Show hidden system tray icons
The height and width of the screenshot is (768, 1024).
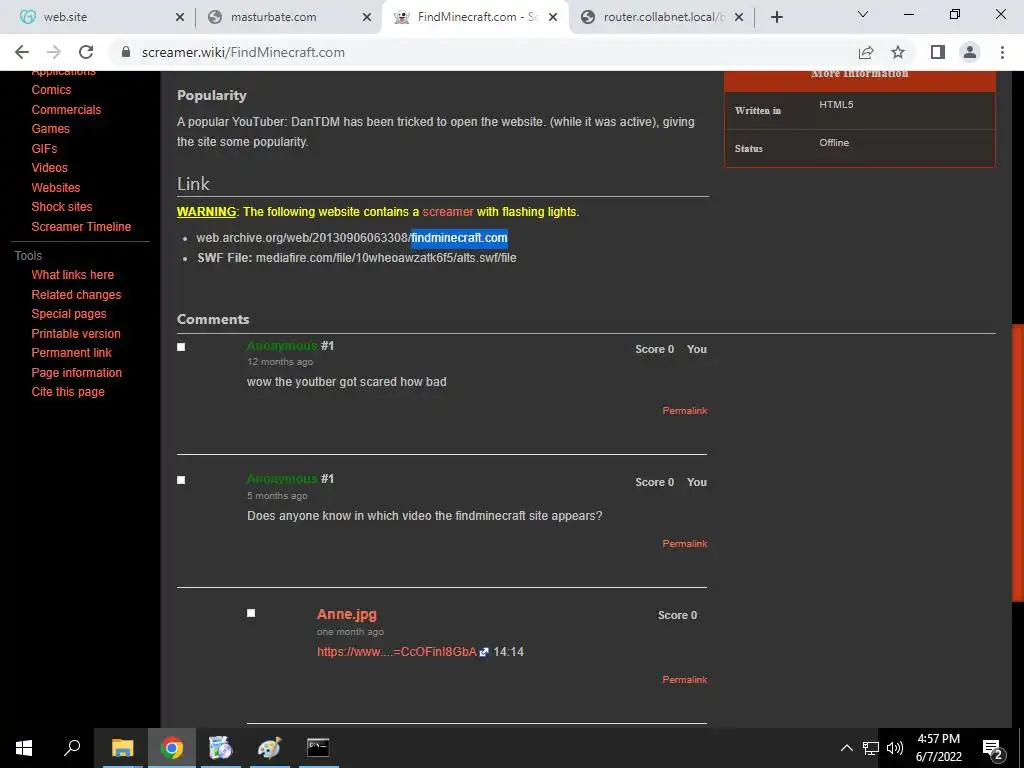(x=846, y=748)
